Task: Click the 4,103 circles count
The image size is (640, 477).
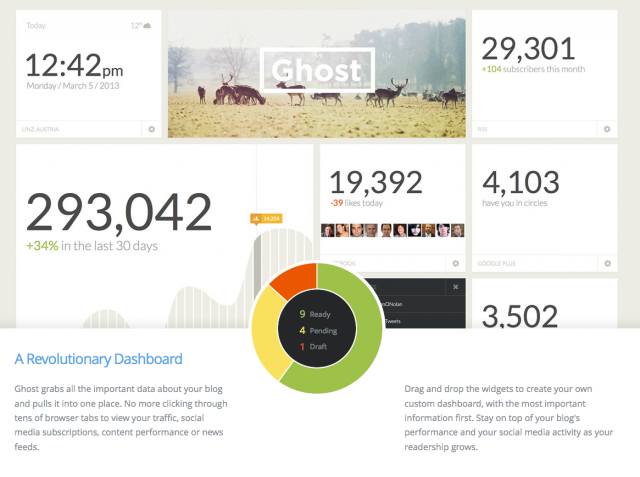Action: coord(521,182)
